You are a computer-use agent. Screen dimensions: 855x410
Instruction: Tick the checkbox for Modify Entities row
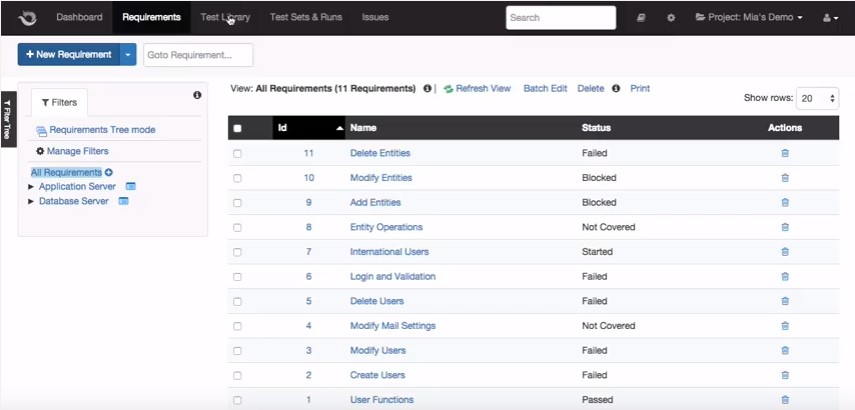pos(237,178)
